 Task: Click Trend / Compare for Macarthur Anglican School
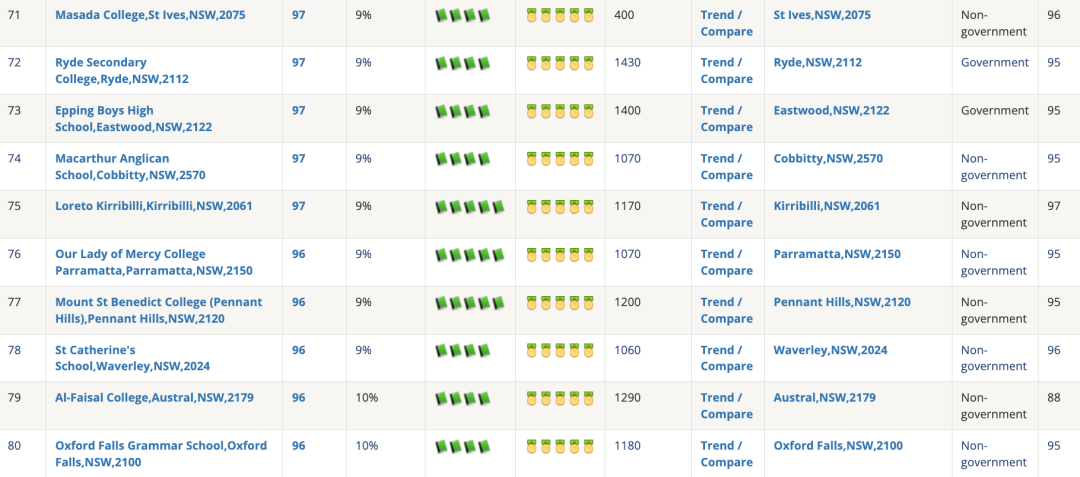pos(727,167)
